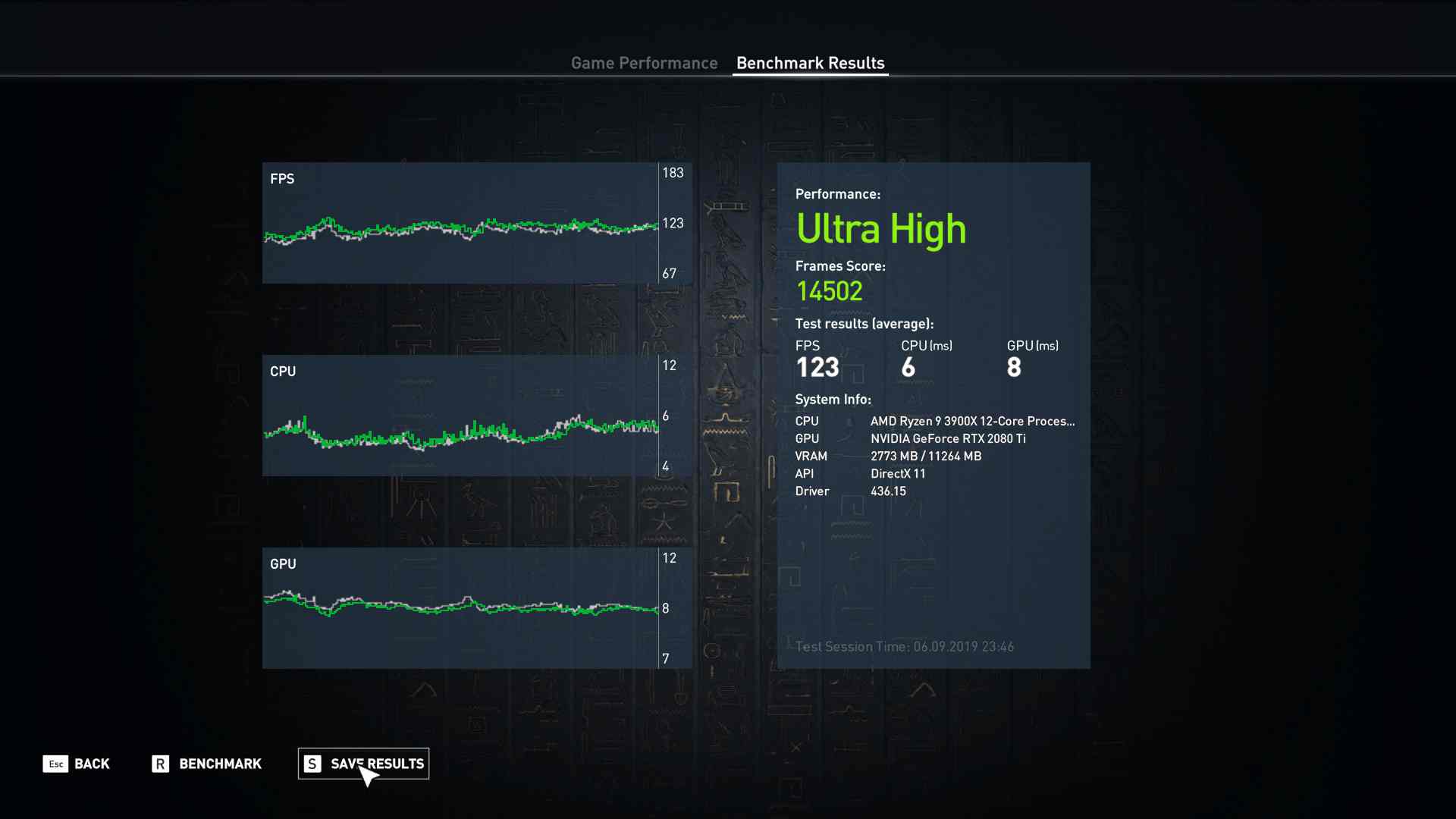Click the average FPS value 123
Viewport: 1456px width, 819px height.
click(x=817, y=368)
